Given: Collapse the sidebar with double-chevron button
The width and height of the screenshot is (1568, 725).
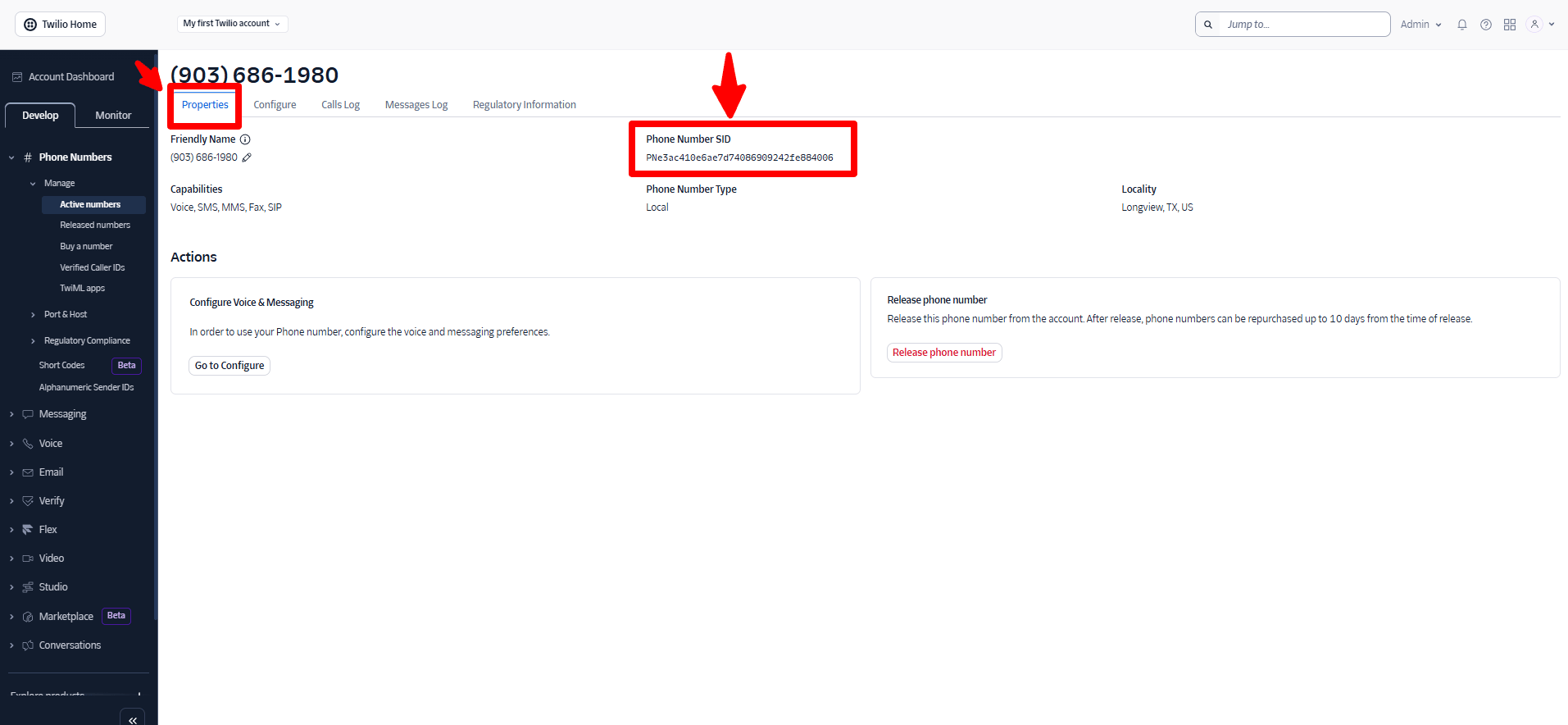Looking at the screenshot, I should click(x=133, y=719).
